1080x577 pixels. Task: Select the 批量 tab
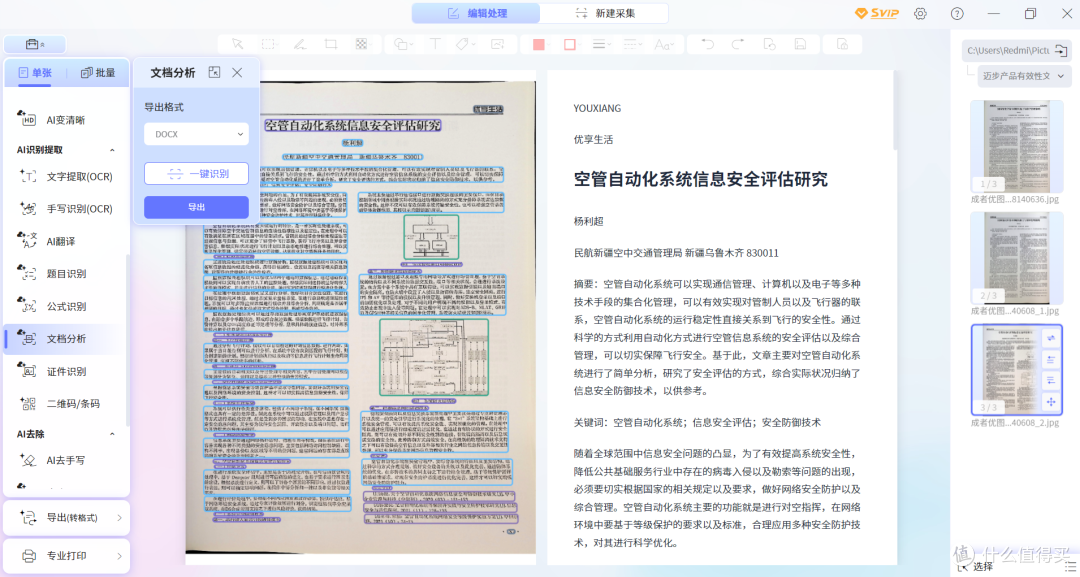coord(98,72)
